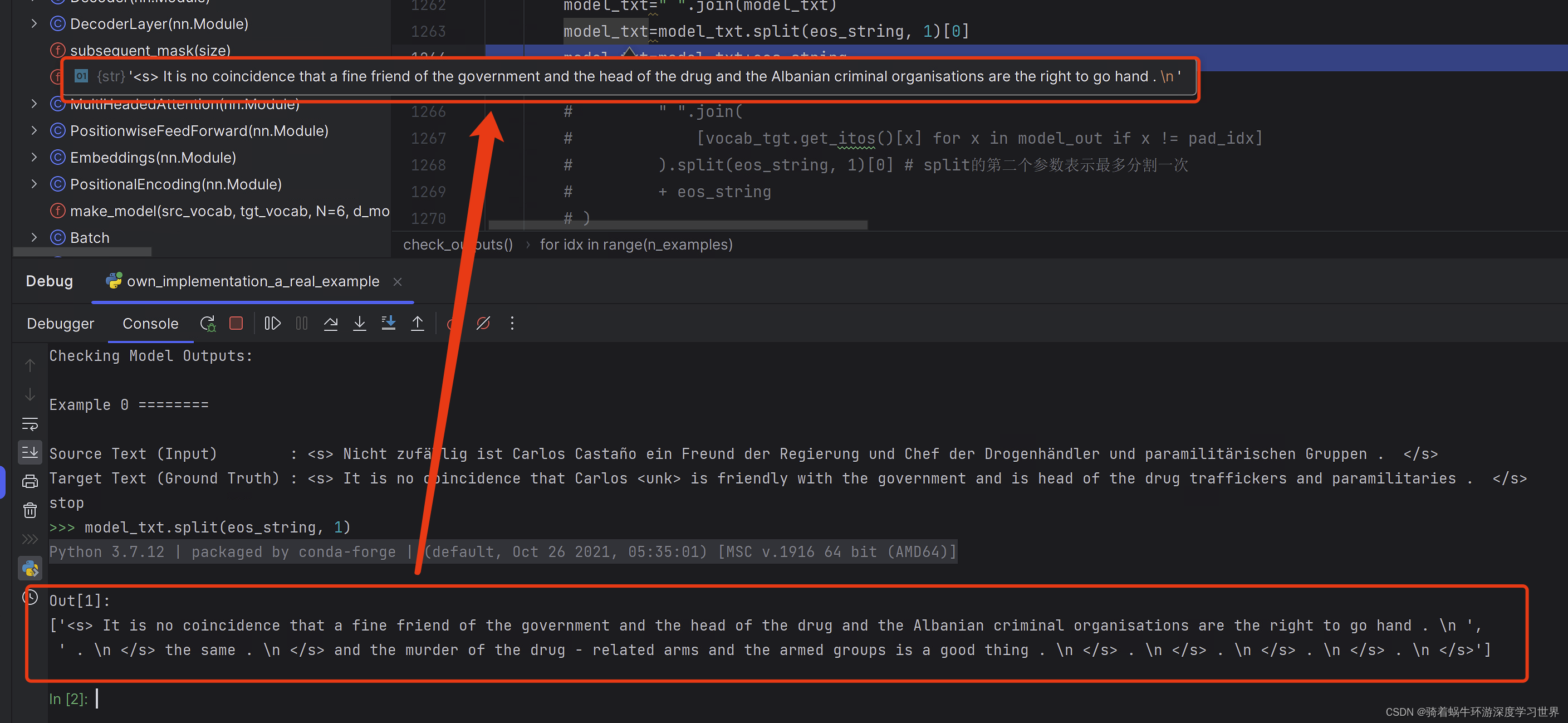
Task: Click the 'Checking Model Outputs:' console line
Action: [x=151, y=356]
